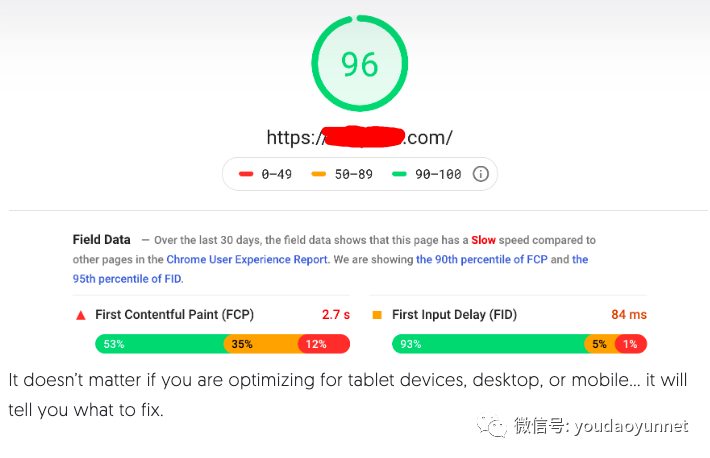
Task: Click the orange FID square icon
Action: coord(377,315)
